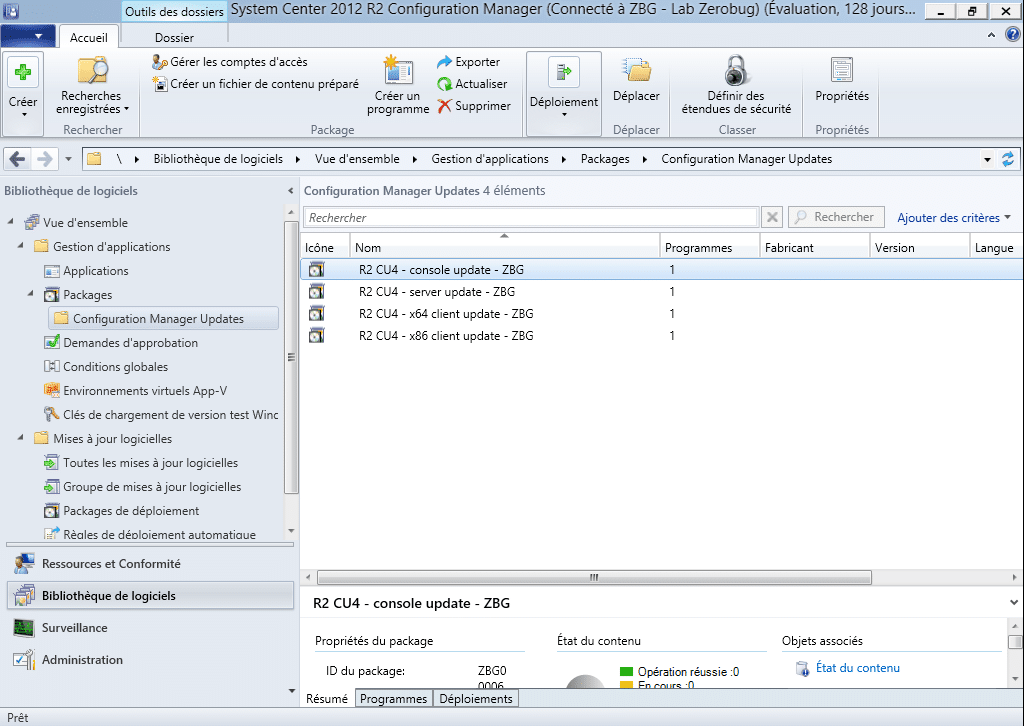The image size is (1024, 726).
Task: Open the Ressources et Conformité workspace
Action: pos(150,563)
